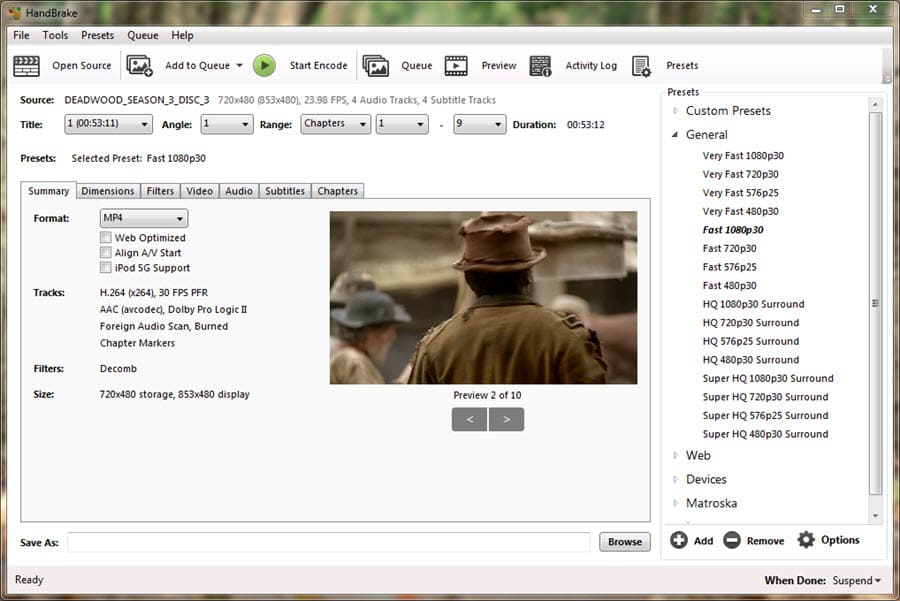This screenshot has width=900, height=601.
Task: Toggle the Align A/V Start checkbox
Action: (x=106, y=253)
